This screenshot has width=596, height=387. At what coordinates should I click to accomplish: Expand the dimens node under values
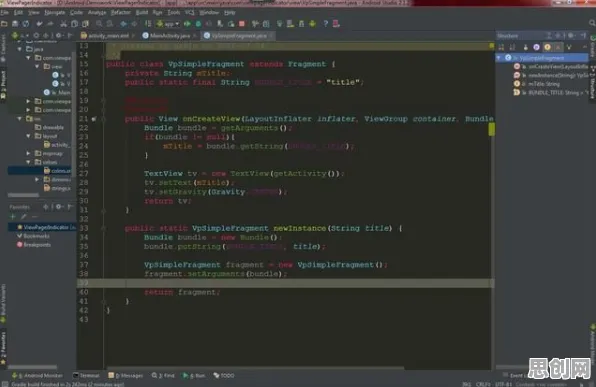point(37,179)
